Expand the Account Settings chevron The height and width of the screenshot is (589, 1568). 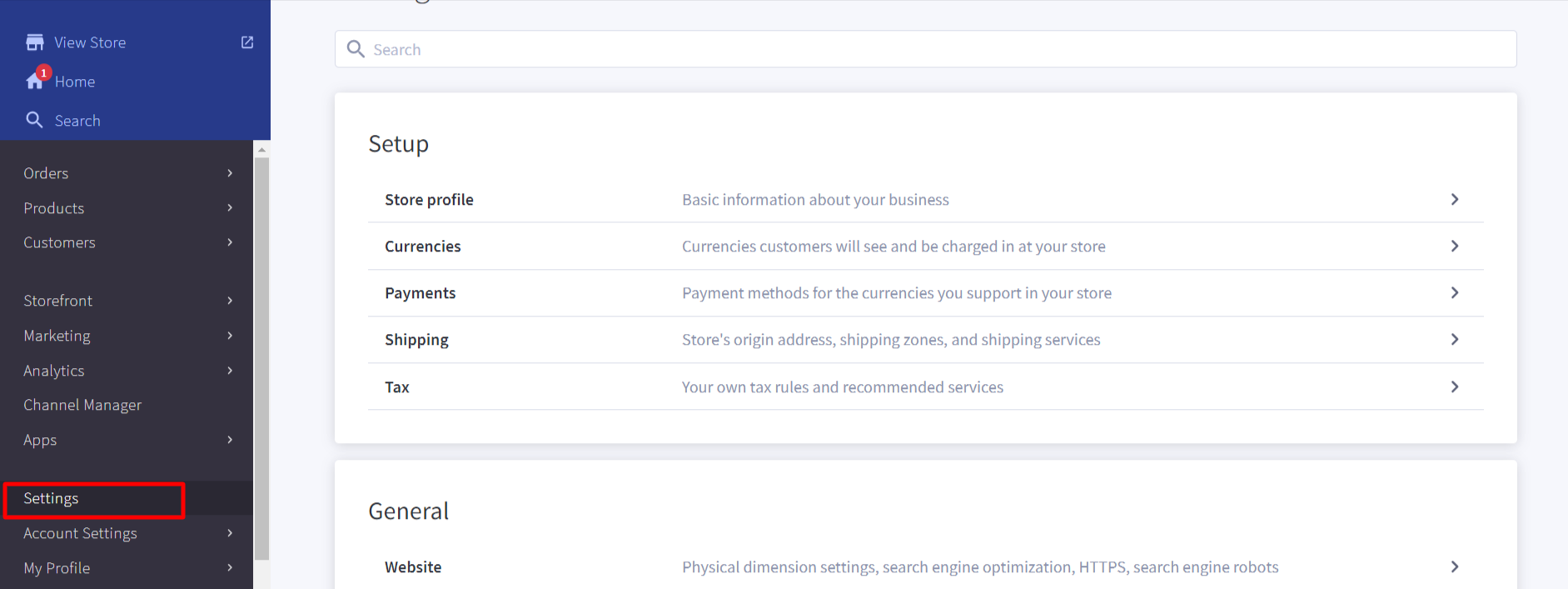pos(230,533)
